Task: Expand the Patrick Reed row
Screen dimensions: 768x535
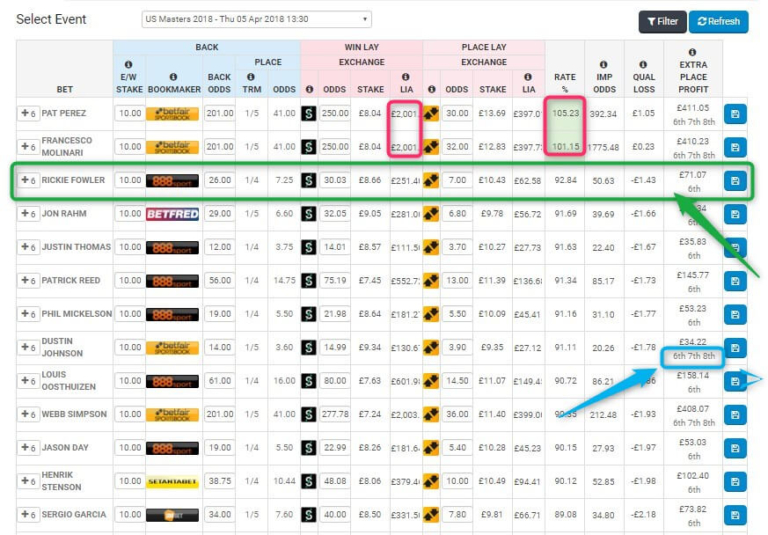Action: (28, 280)
